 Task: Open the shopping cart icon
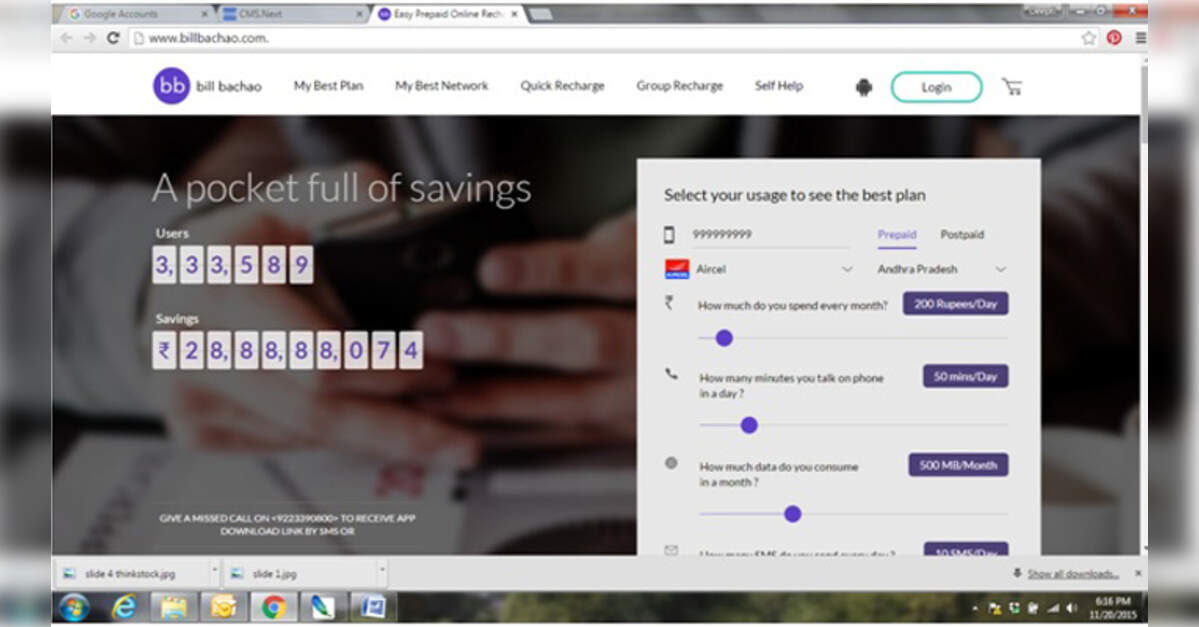(1012, 87)
